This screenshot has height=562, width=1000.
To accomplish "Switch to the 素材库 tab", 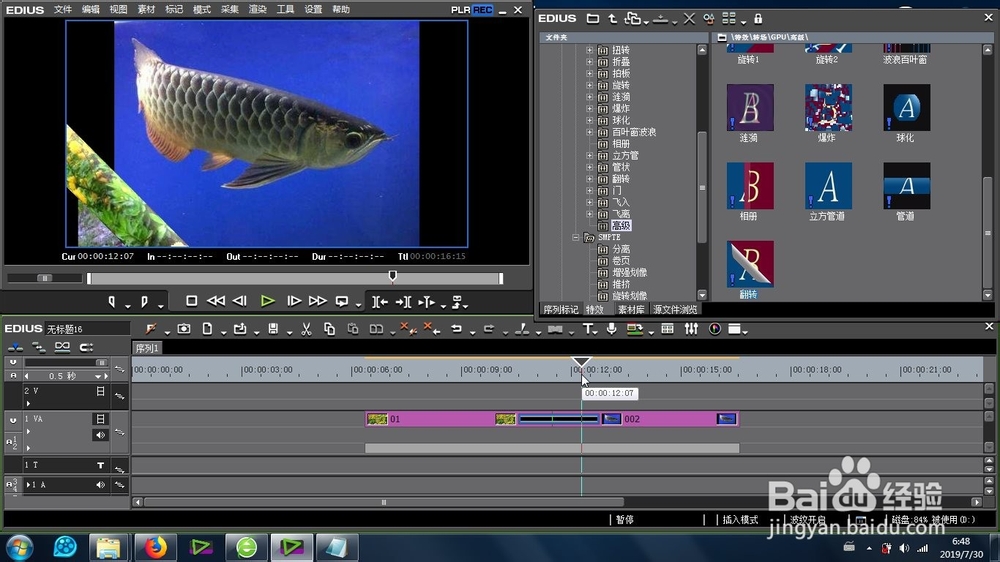I will click(630, 310).
